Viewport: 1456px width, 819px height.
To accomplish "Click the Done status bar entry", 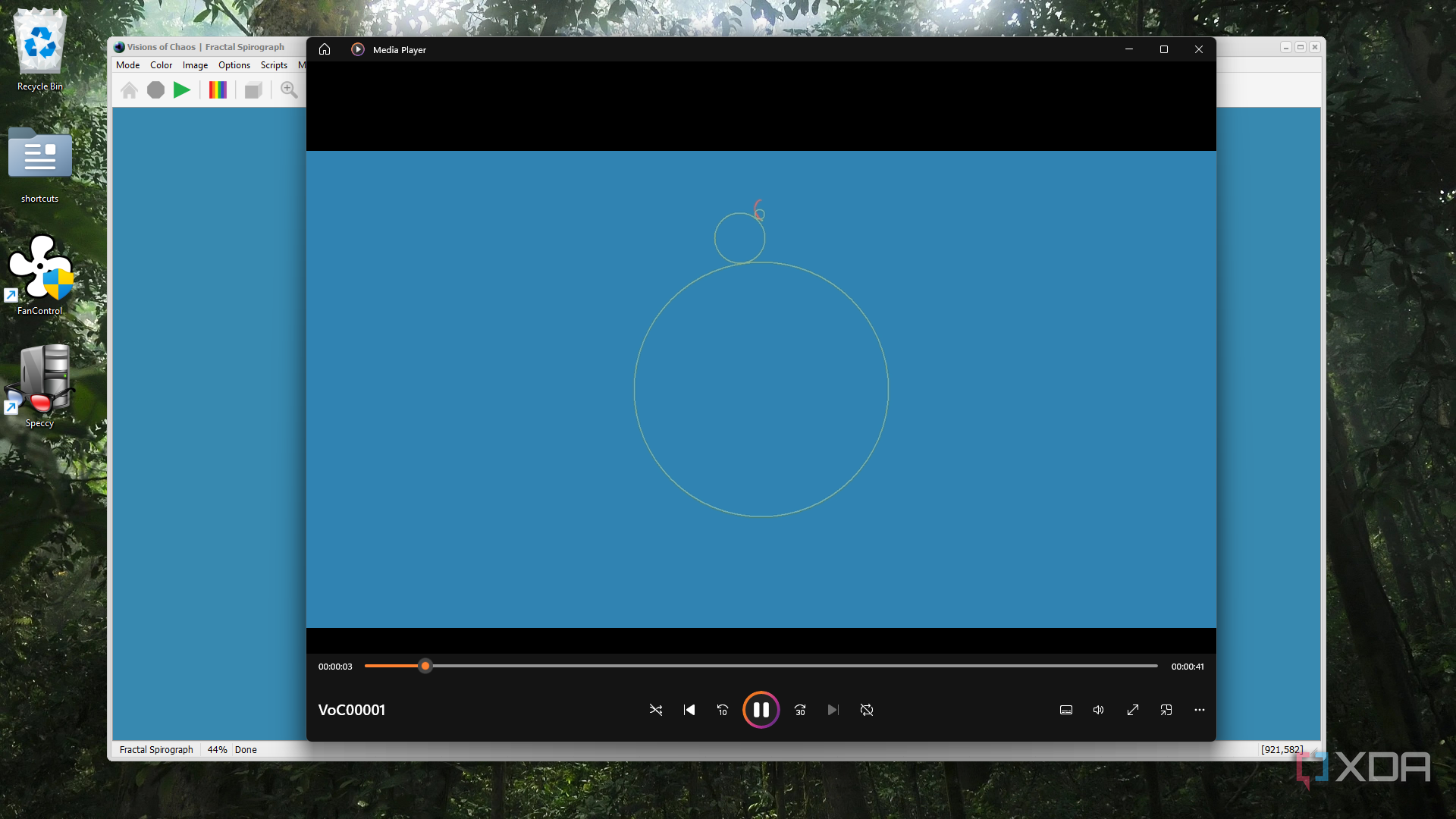I will point(246,749).
